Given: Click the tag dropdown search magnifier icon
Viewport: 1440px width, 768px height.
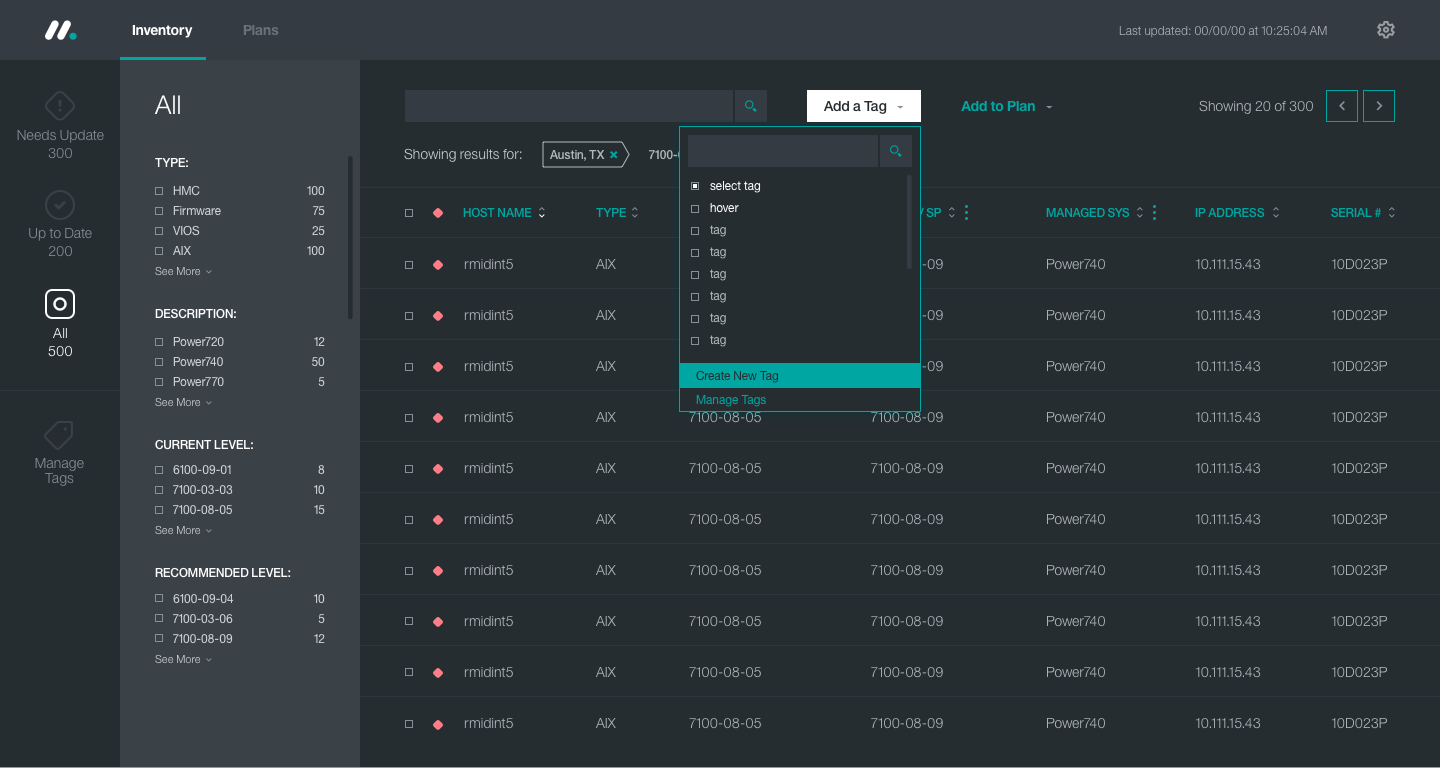Looking at the screenshot, I should click(896, 151).
